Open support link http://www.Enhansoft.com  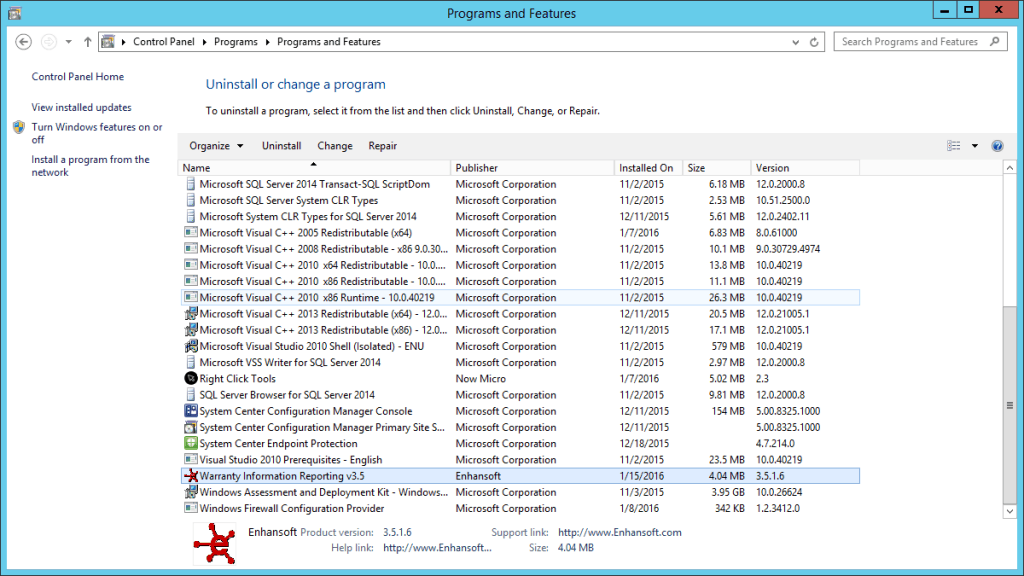620,532
